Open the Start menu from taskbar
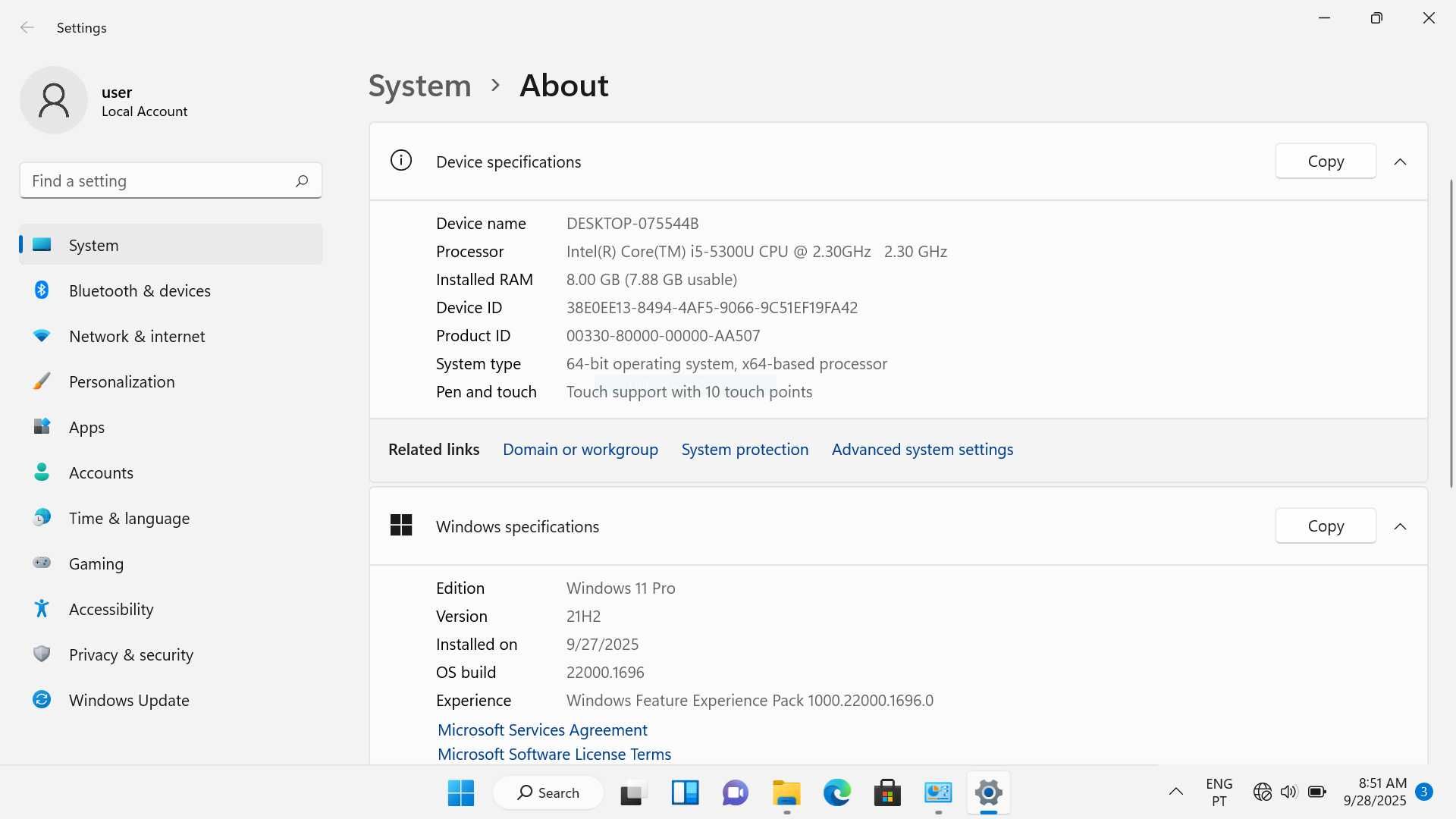This screenshot has height=819, width=1456. click(461, 793)
